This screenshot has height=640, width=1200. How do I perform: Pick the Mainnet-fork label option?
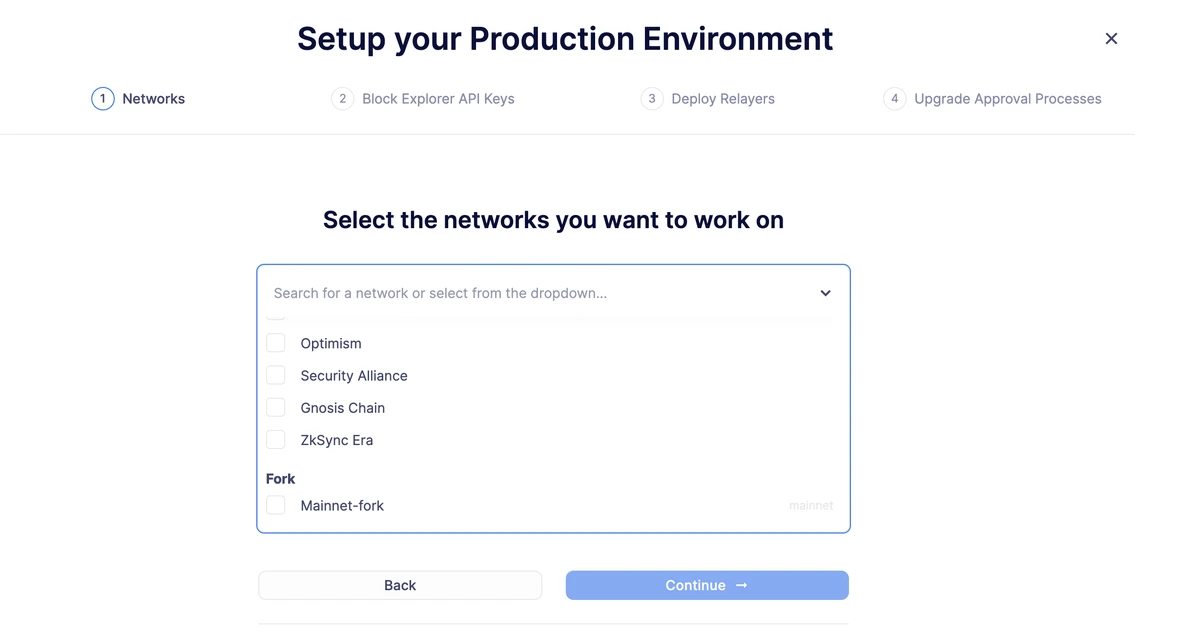coord(342,506)
